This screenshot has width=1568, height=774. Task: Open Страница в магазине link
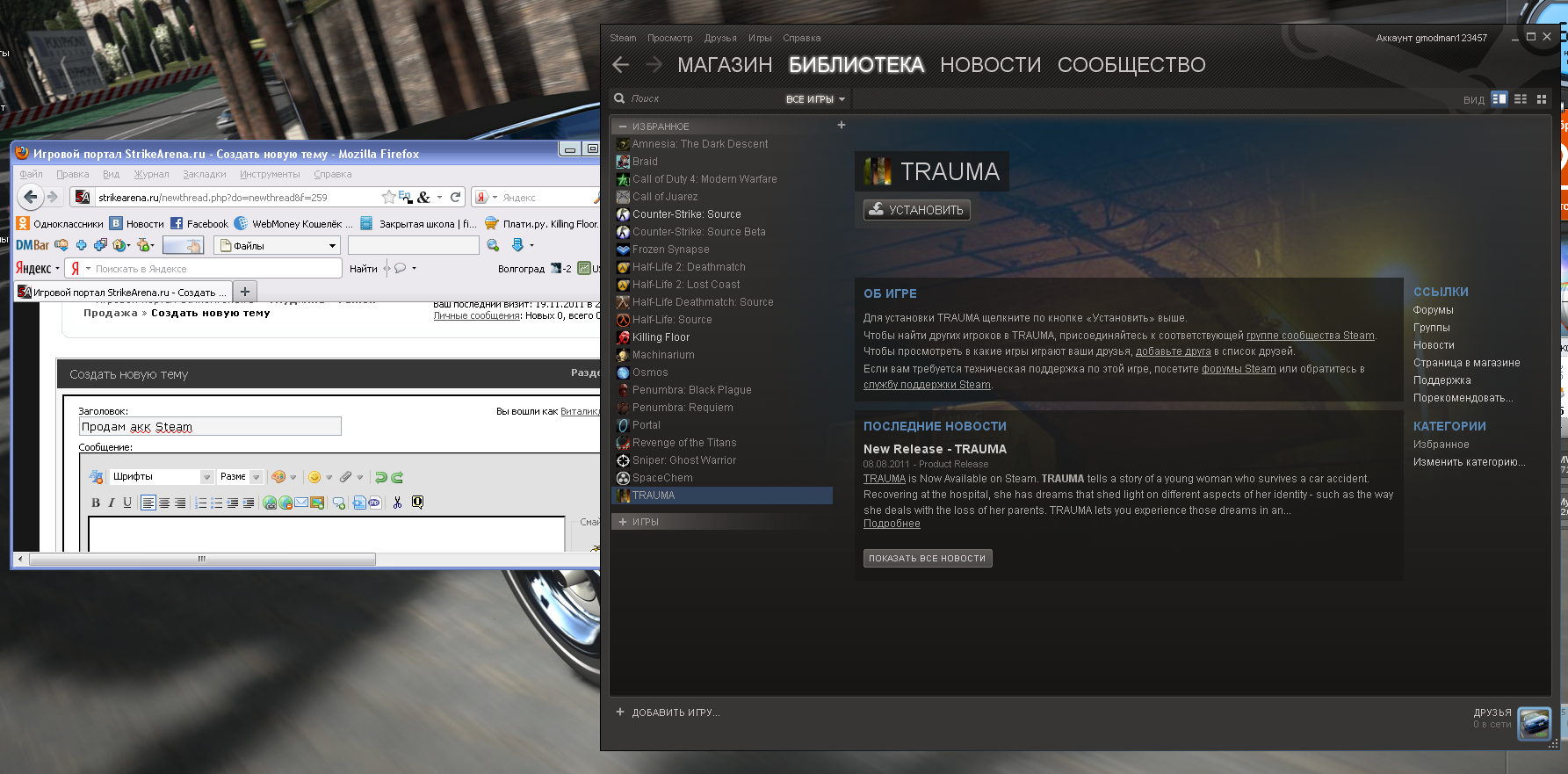[x=1466, y=363]
